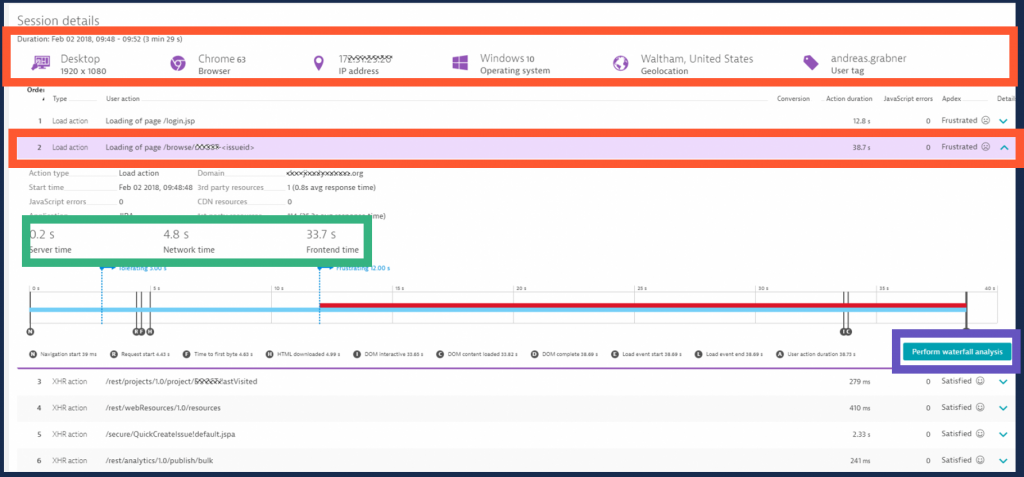The image size is (1024, 477).
Task: Click the Chrome browser icon
Action: (x=179, y=64)
